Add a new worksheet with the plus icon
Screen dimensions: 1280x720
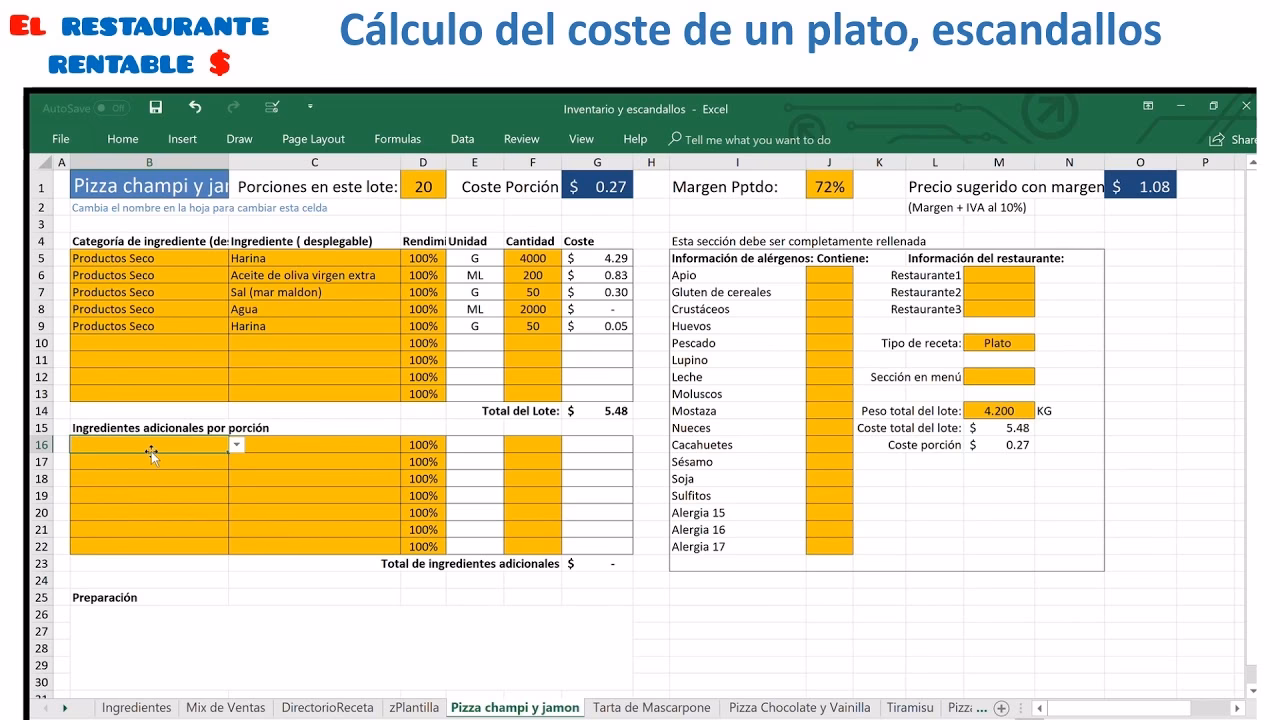click(x=1001, y=707)
